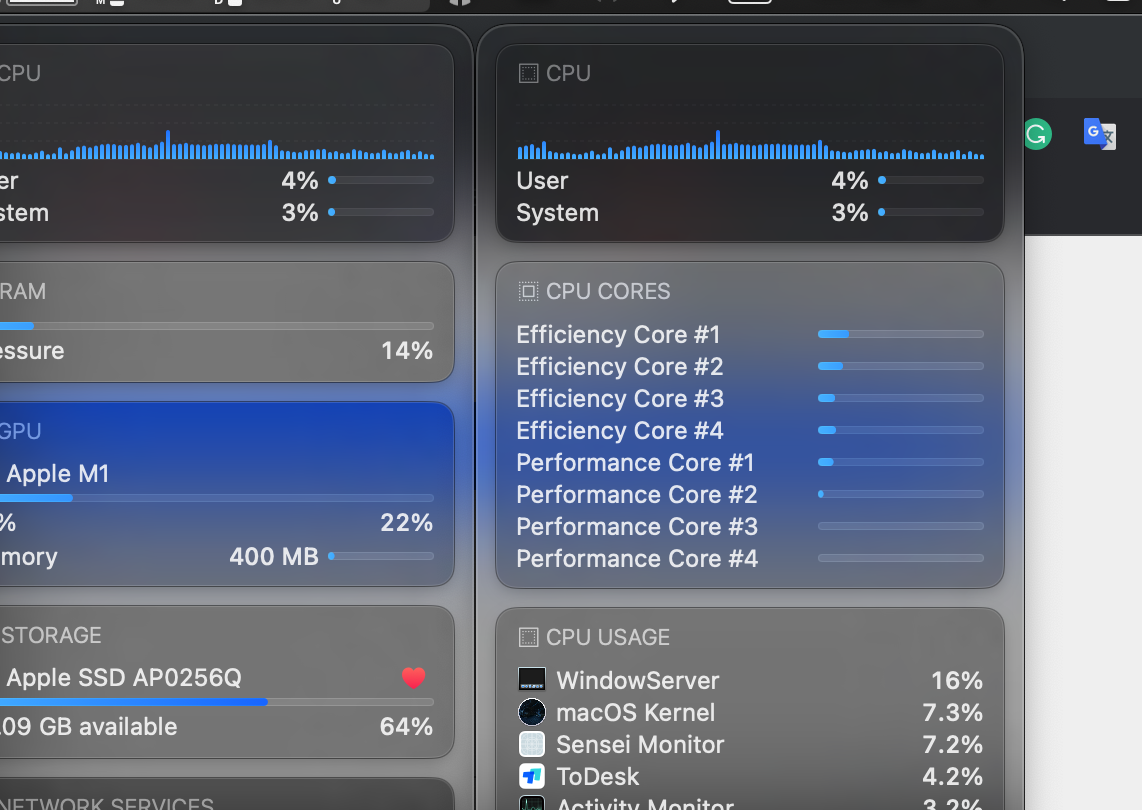Click the CPU CORES panel header icon

[528, 291]
